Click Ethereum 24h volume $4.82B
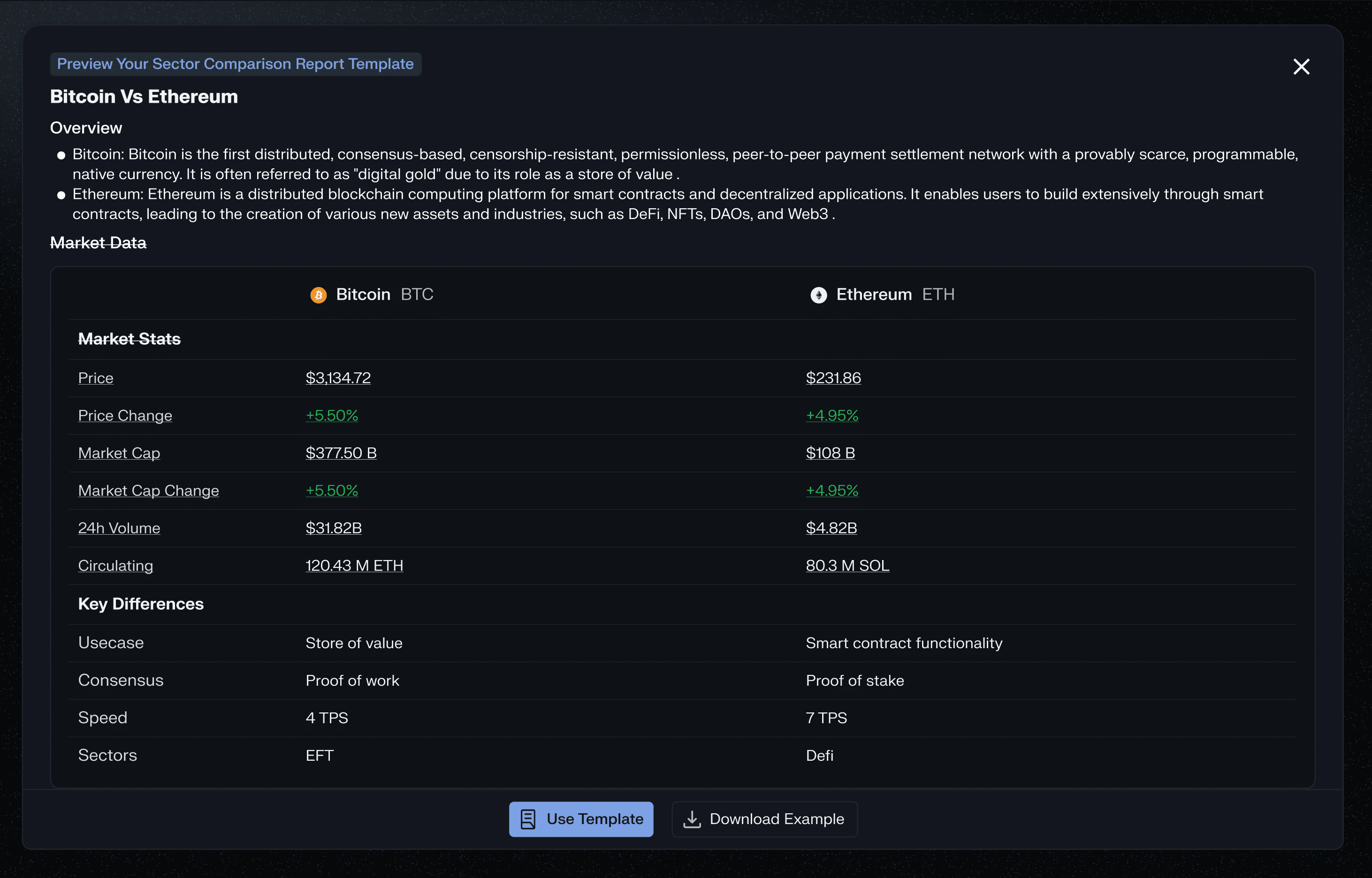This screenshot has height=878, width=1372. pyautogui.click(x=831, y=528)
